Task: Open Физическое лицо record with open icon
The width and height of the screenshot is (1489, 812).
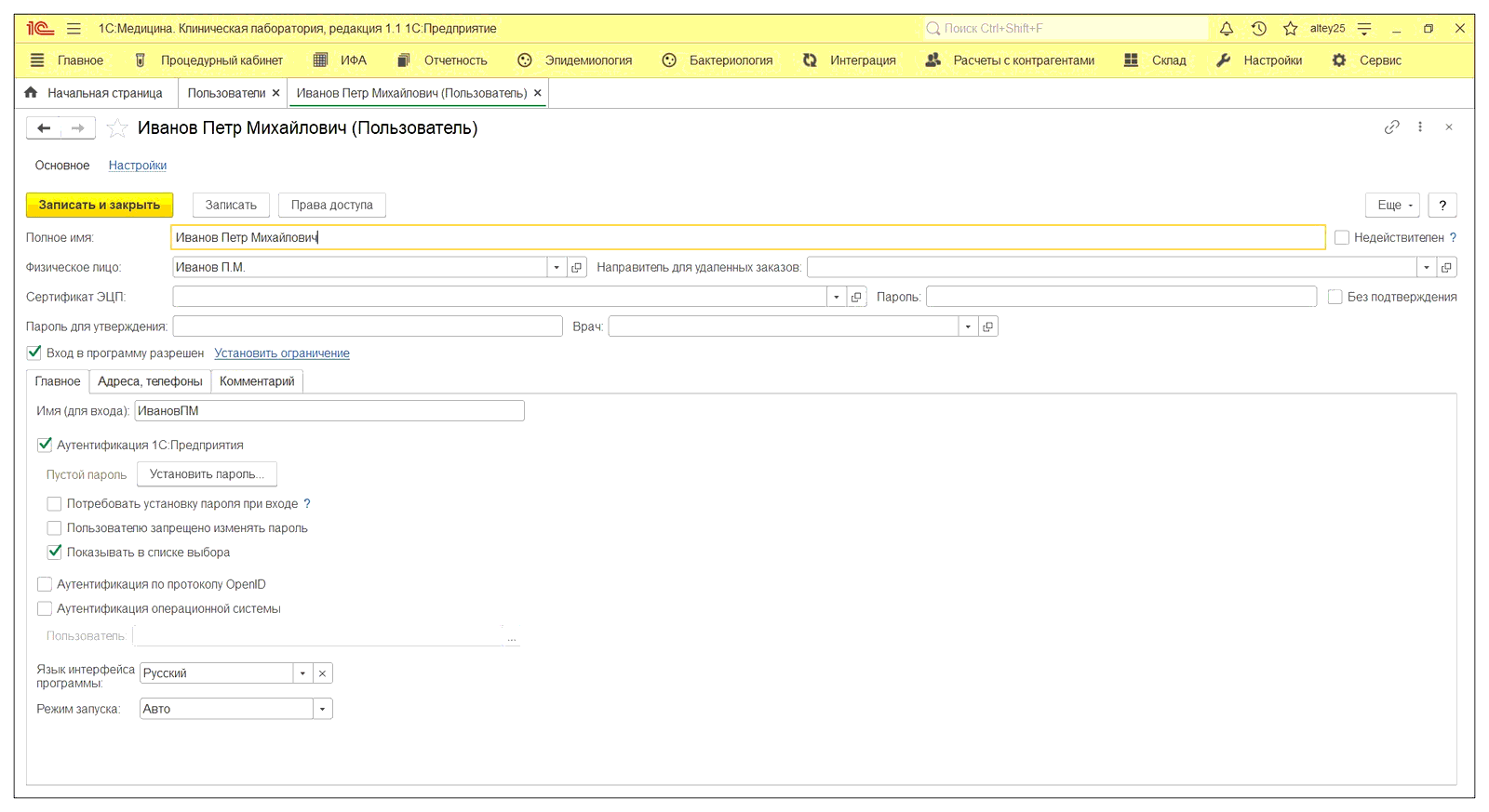Action: click(x=577, y=267)
